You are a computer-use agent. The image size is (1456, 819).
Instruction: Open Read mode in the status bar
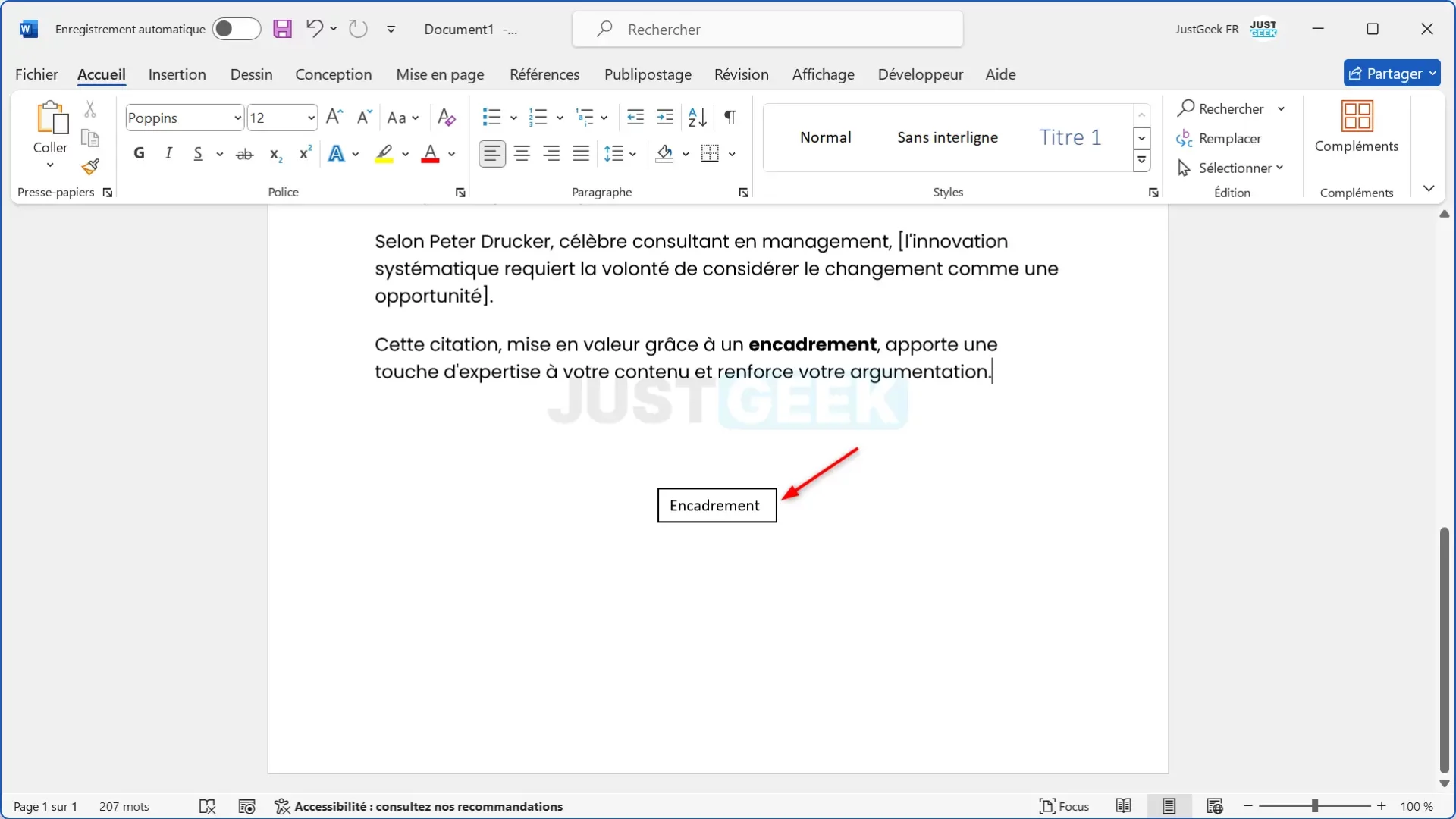tap(1124, 805)
